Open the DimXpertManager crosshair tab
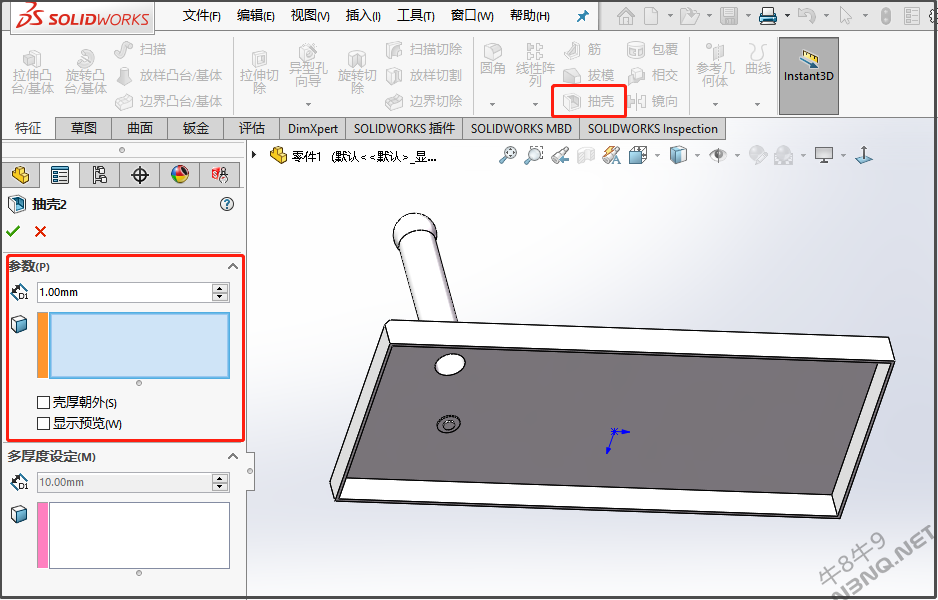Viewport: 938px width, 600px height. [139, 175]
